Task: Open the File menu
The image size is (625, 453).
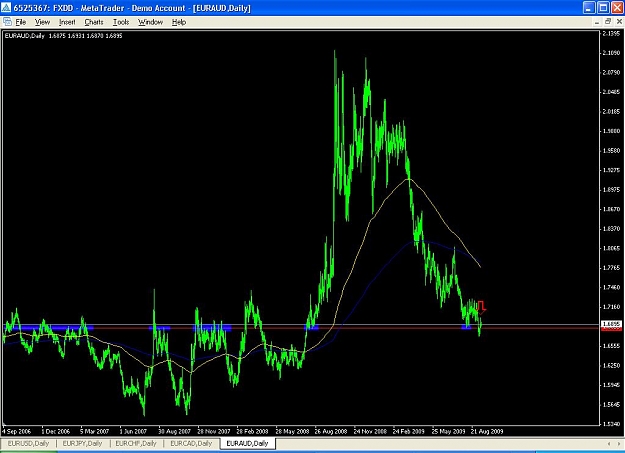Action: pos(21,22)
